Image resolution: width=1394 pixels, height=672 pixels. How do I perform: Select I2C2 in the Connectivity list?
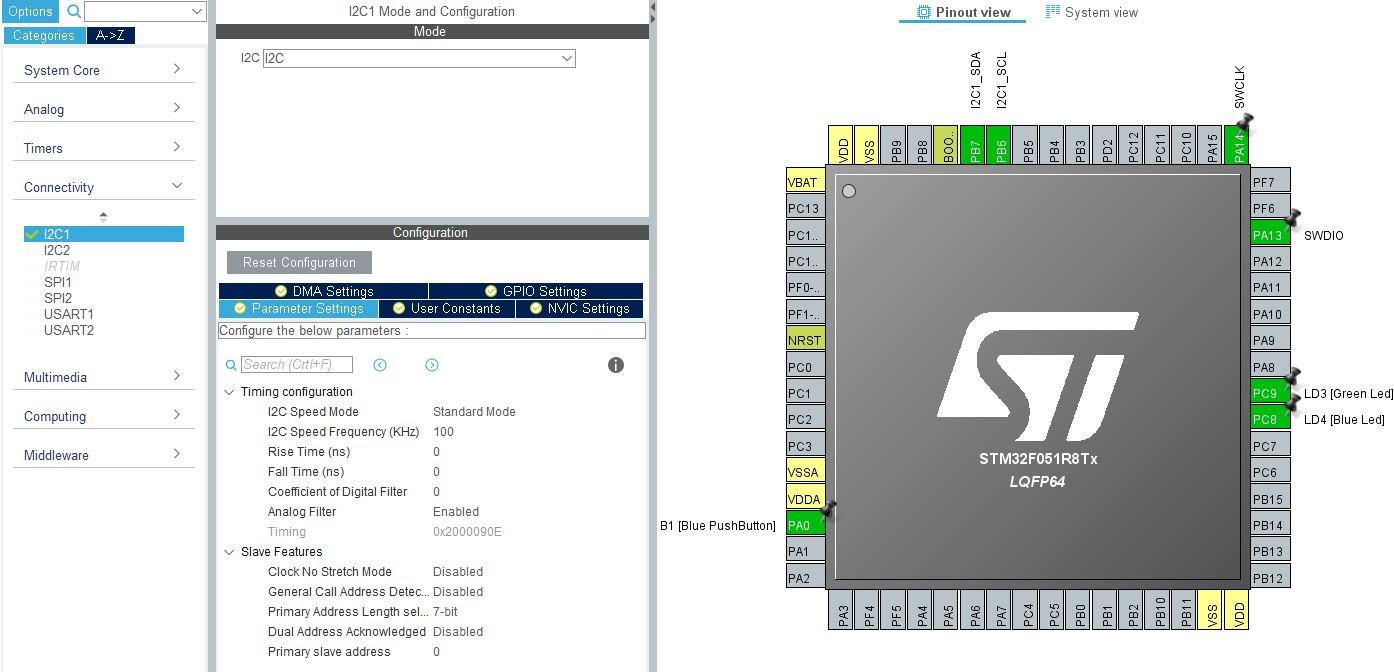[57, 250]
